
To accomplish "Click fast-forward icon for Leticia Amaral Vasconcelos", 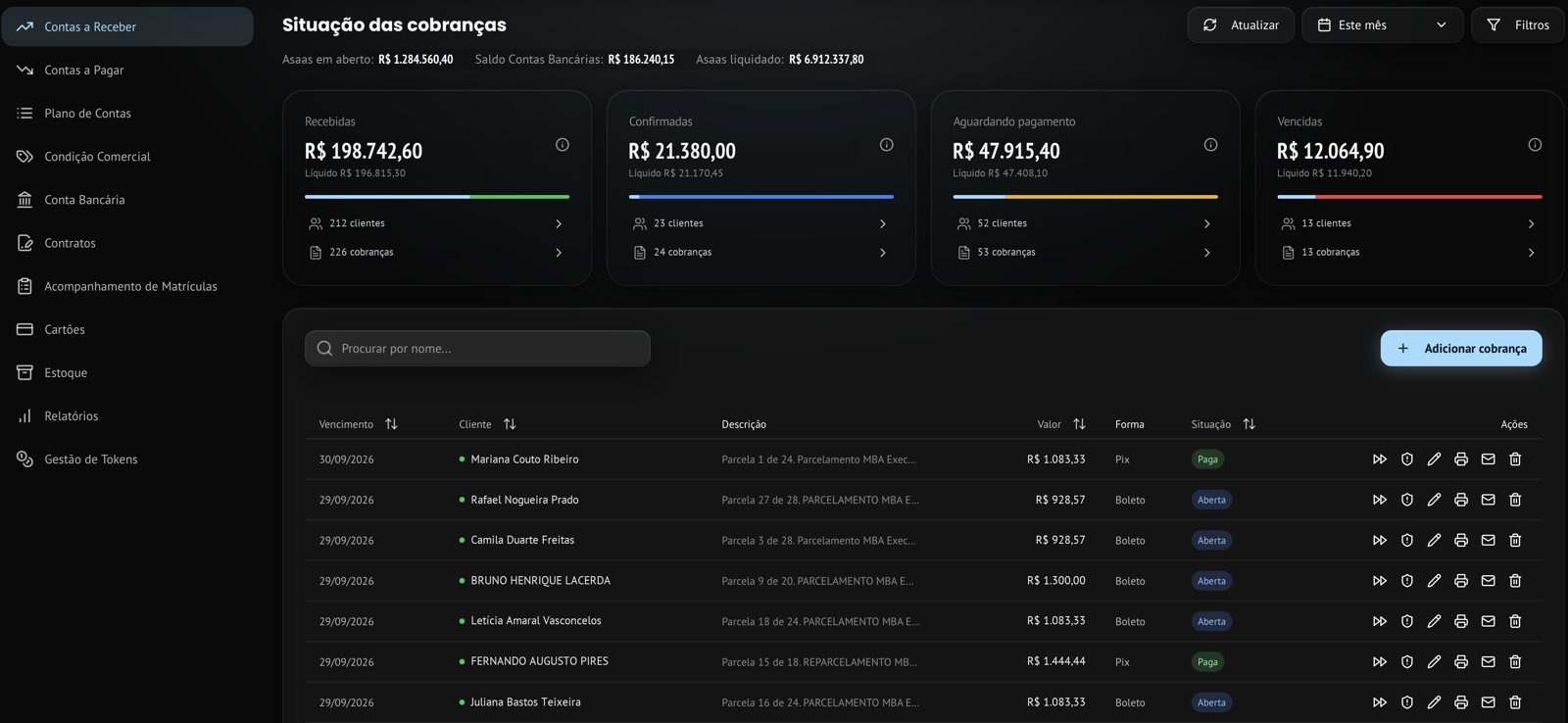I will [x=1380, y=621].
